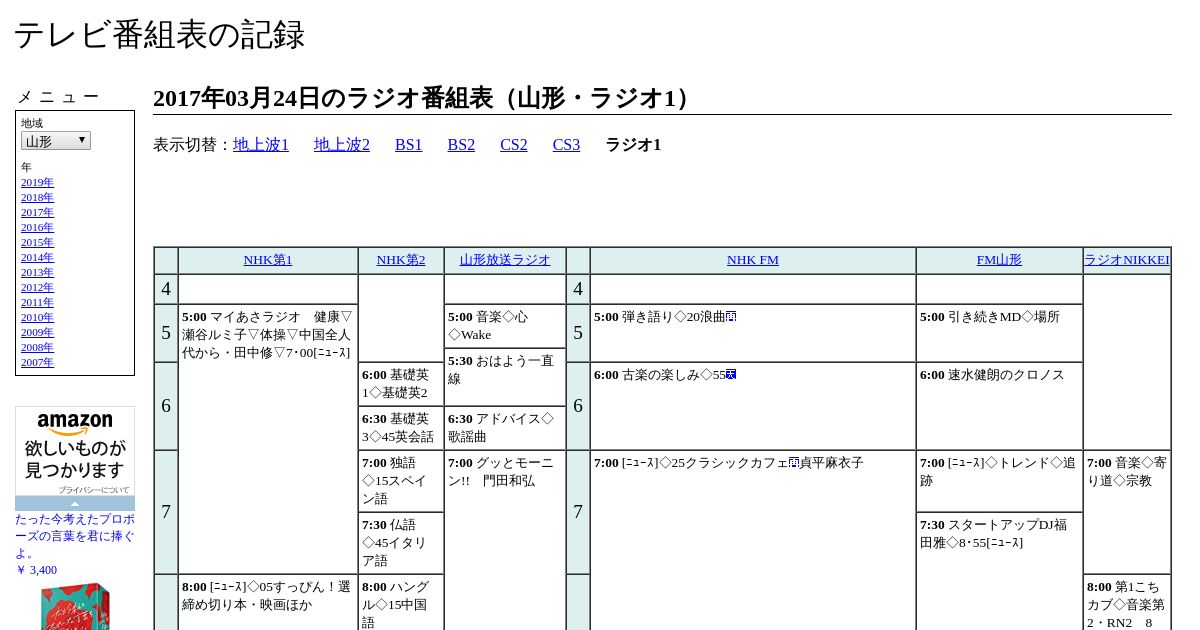1200x630 pixels.
Task: Open the 山形 region dropdown
Action: [x=56, y=141]
